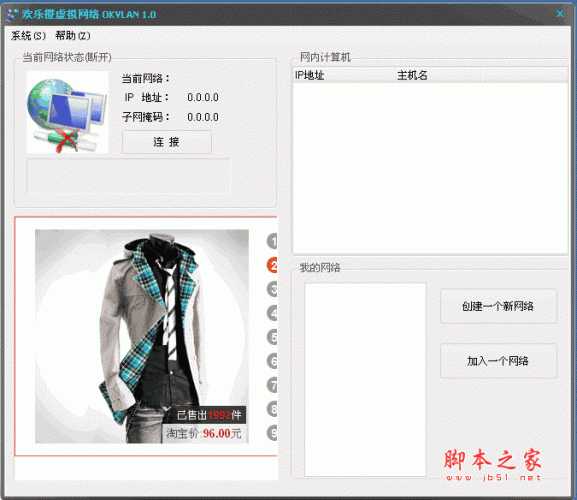Click the disconnected network globe icon

tap(67, 112)
